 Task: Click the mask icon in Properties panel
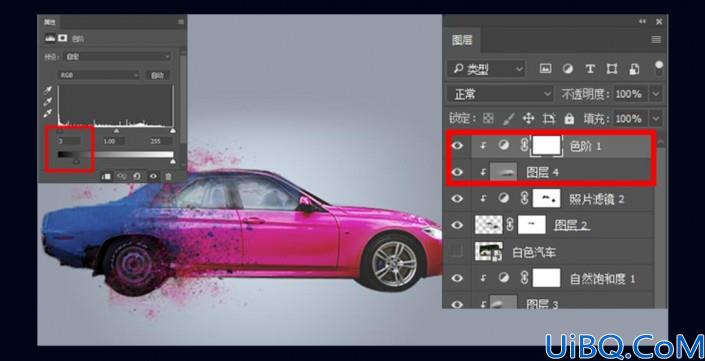pyautogui.click(x=62, y=38)
